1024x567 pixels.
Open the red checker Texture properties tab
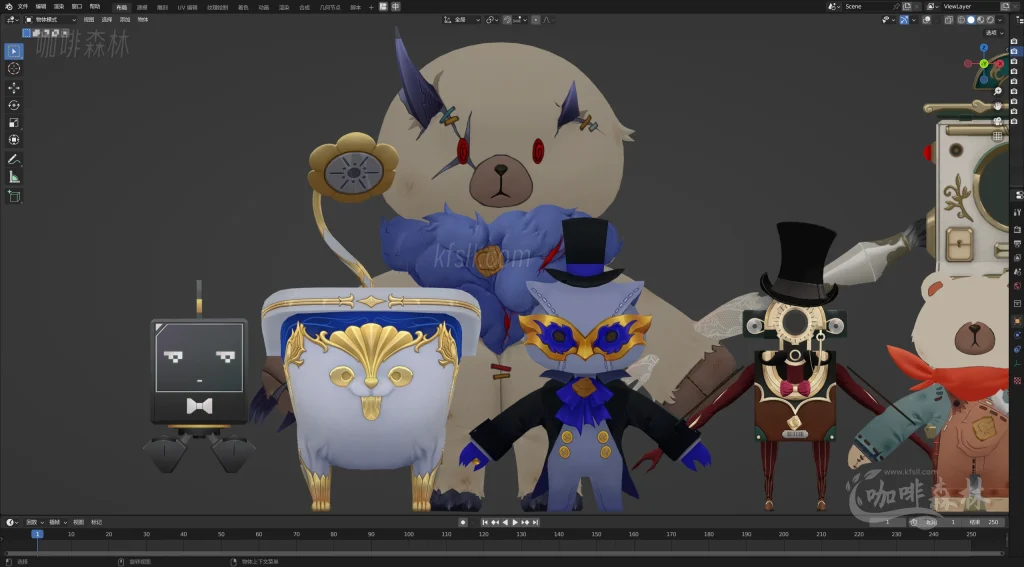pyautogui.click(x=1017, y=380)
